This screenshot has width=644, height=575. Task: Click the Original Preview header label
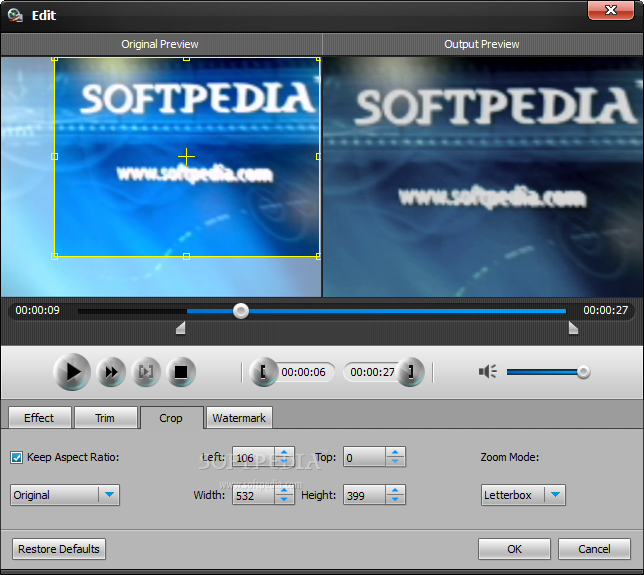(160, 44)
